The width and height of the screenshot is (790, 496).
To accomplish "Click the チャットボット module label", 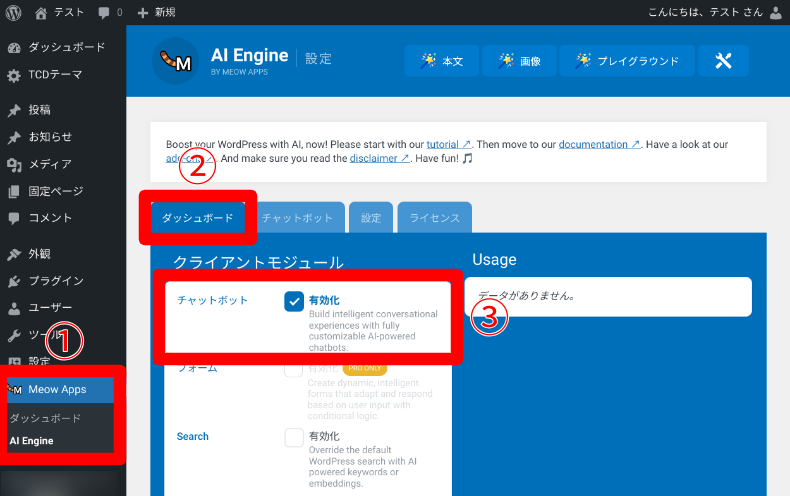I will pos(212,300).
